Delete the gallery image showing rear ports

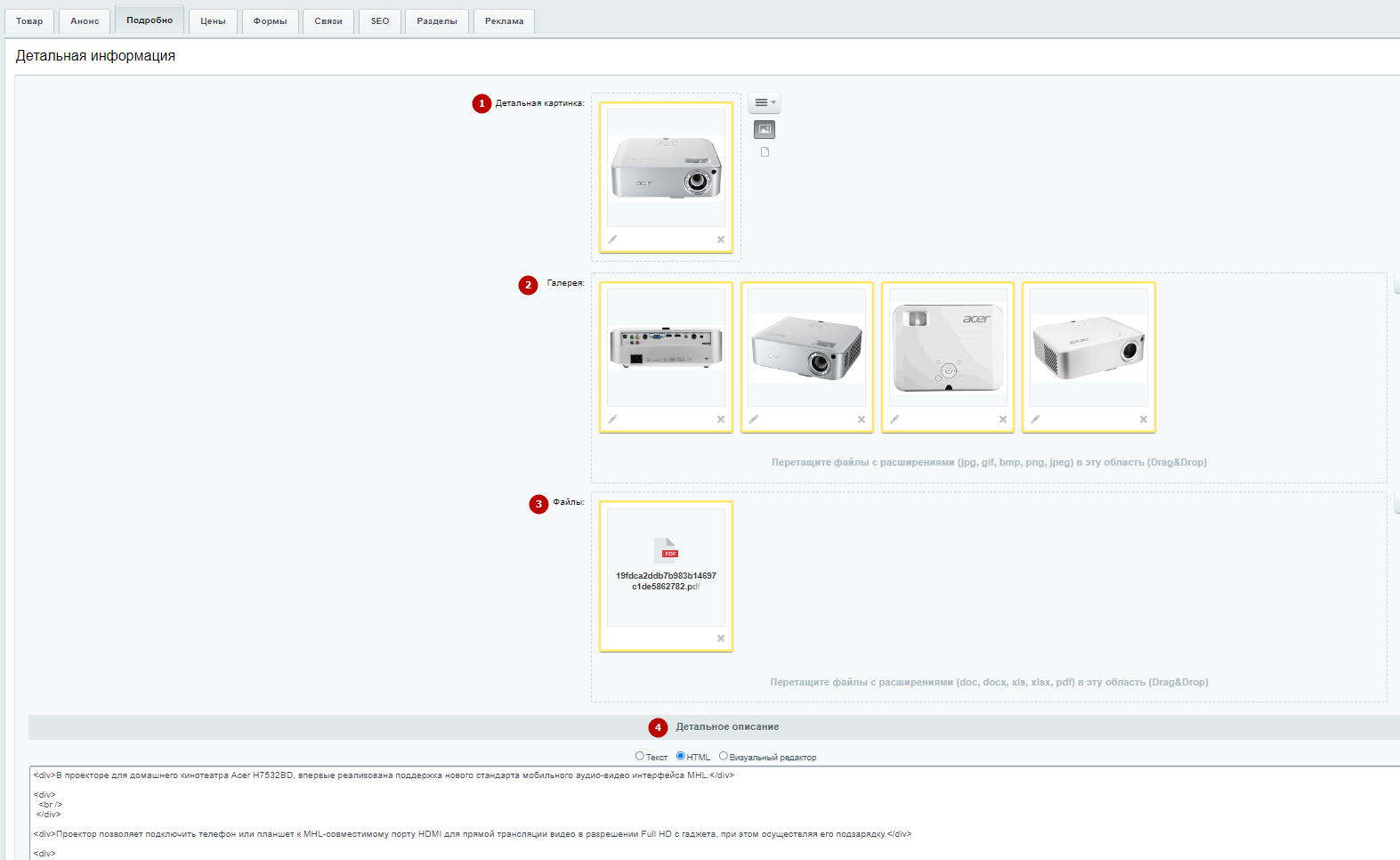click(x=721, y=419)
